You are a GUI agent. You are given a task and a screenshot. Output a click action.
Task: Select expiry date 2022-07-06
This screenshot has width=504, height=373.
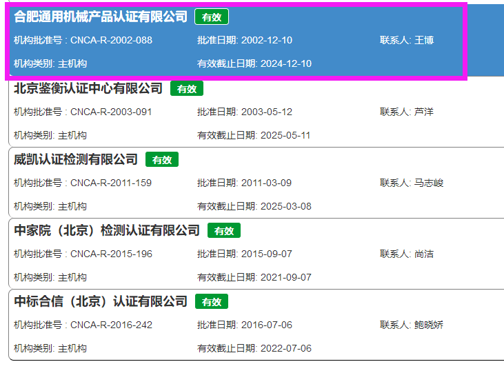click(286, 348)
